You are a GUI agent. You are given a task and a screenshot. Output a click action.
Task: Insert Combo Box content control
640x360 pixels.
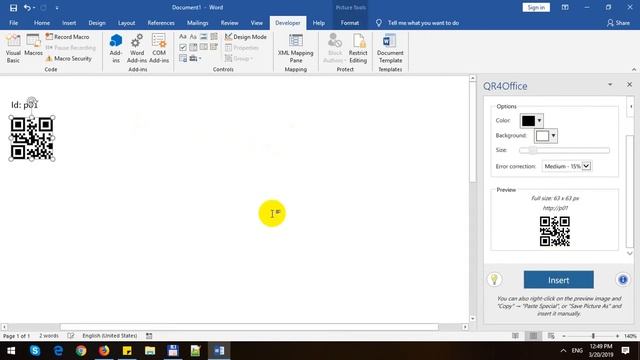pyautogui.click(x=193, y=47)
